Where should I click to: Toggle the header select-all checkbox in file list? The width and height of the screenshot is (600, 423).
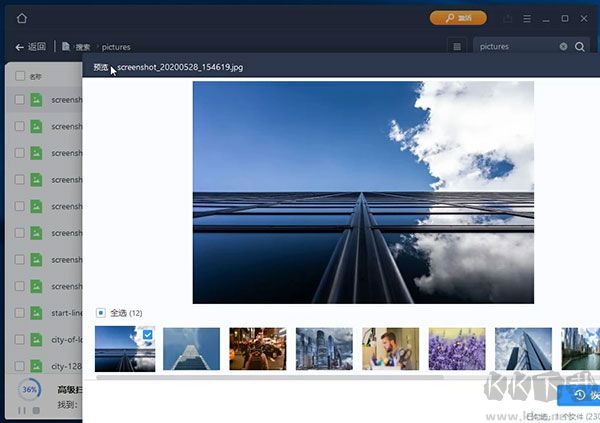click(20, 76)
